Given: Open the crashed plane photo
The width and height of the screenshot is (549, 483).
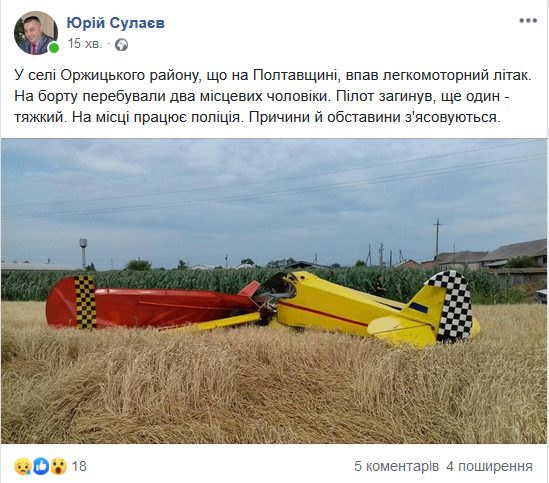Looking at the screenshot, I should (274, 291).
